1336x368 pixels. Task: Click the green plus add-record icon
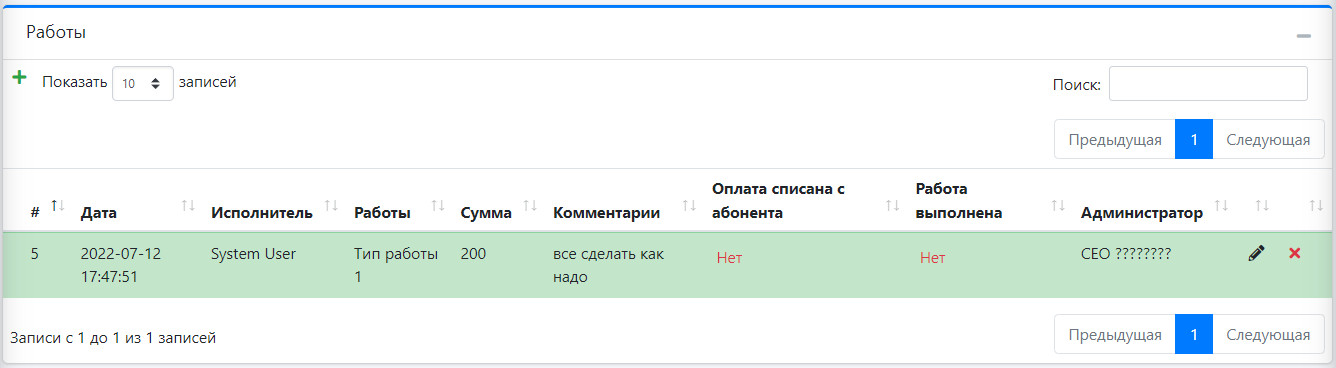19,77
